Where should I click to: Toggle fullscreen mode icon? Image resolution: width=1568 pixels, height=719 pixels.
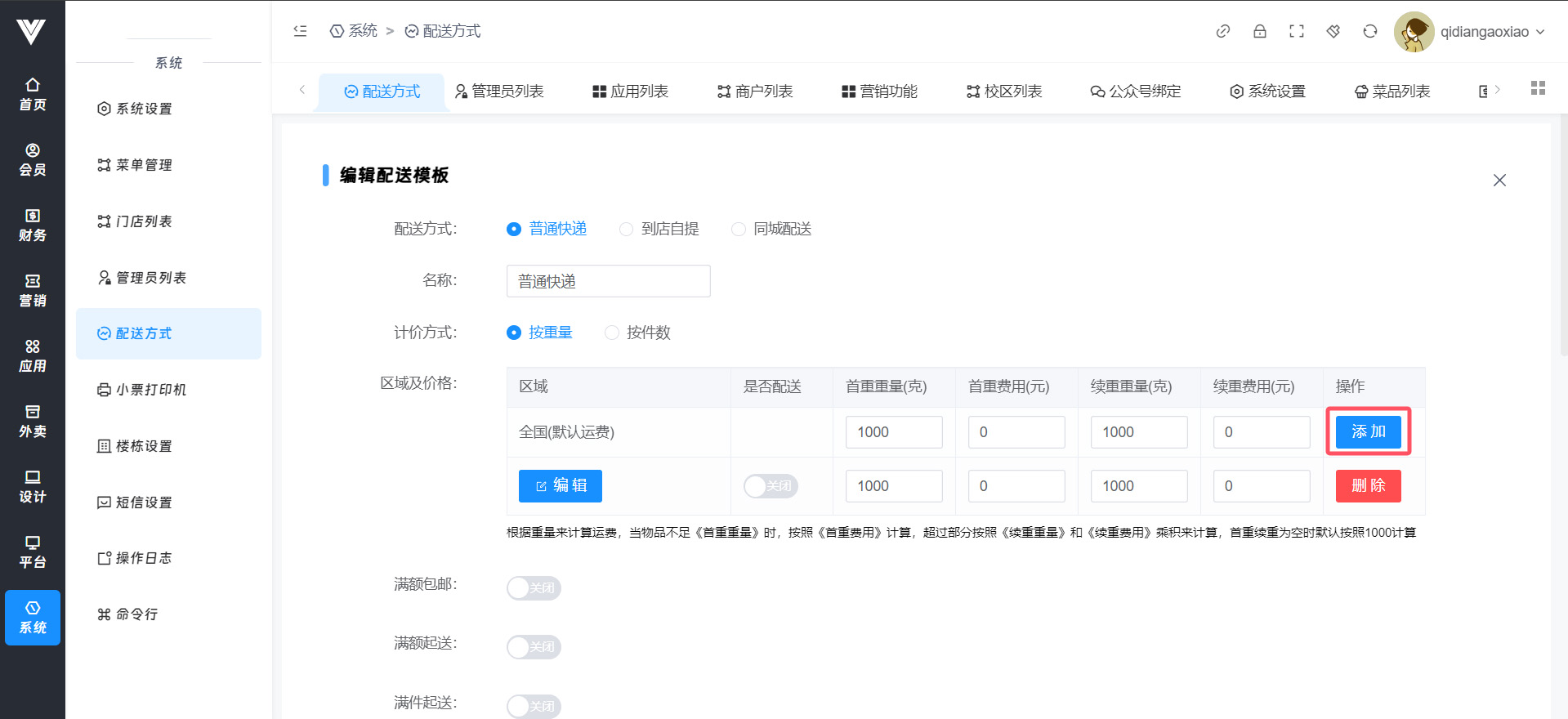coord(1296,31)
